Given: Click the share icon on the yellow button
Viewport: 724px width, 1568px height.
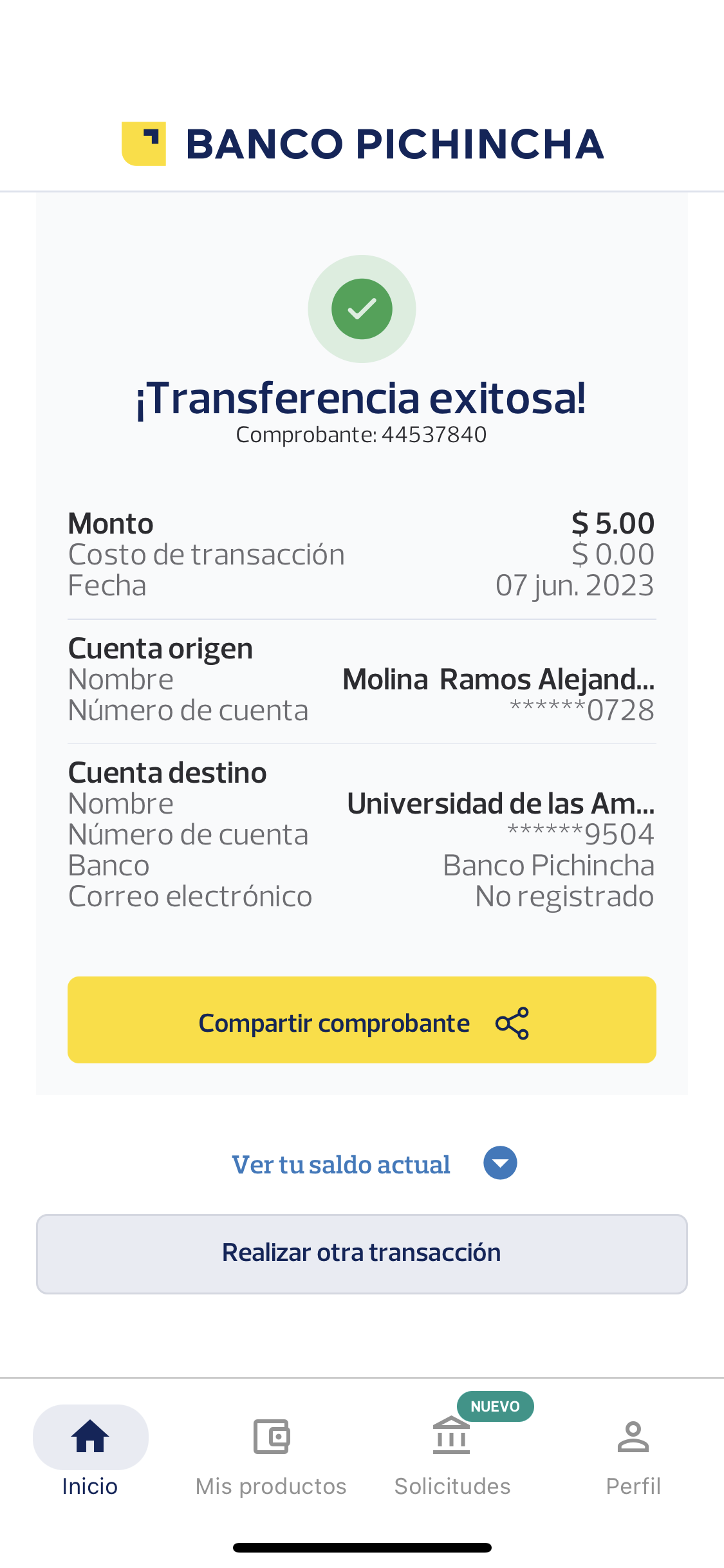Looking at the screenshot, I should click(512, 1023).
